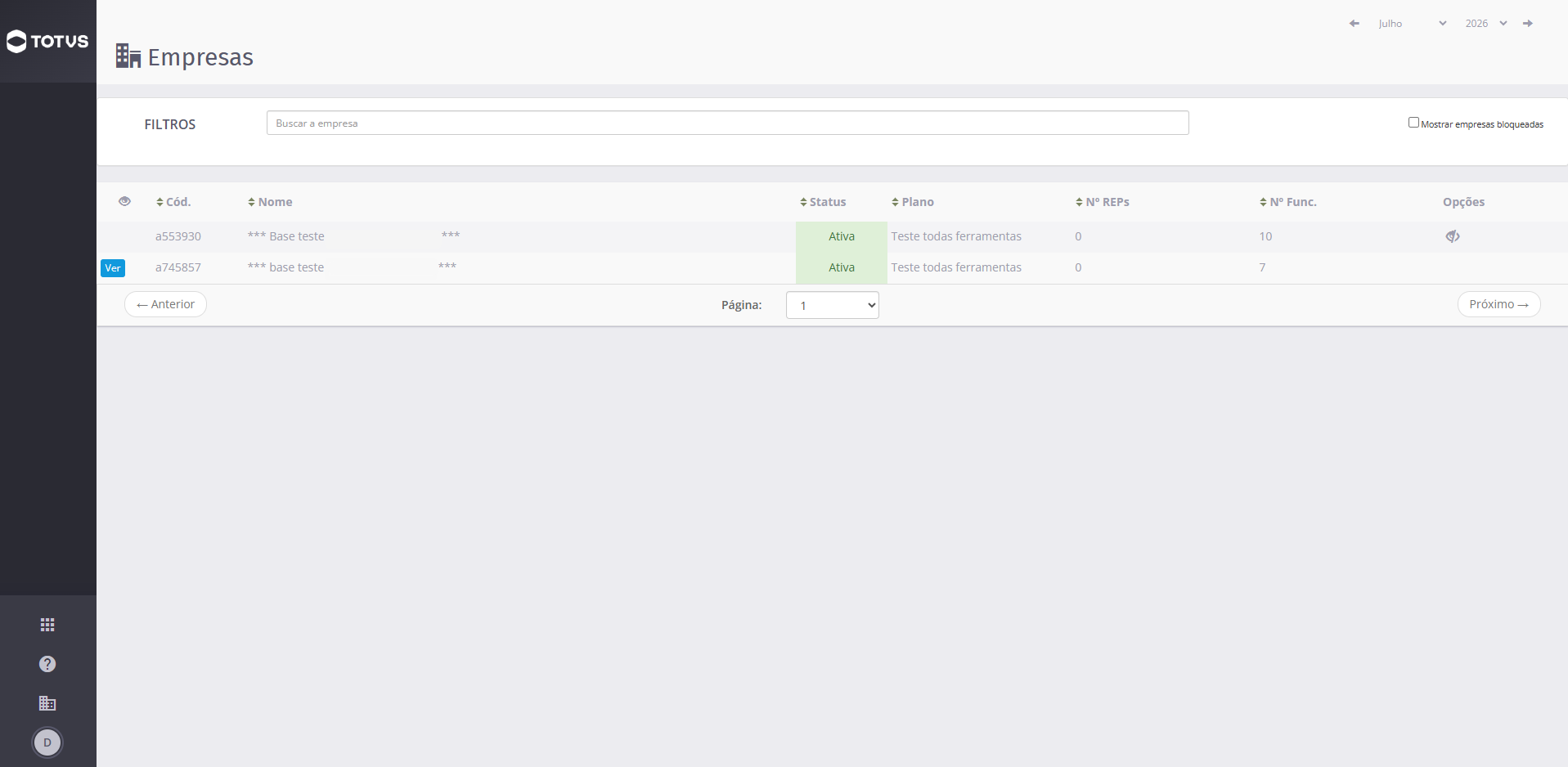The image size is (1568, 767).
Task: Open the Página number dropdown
Action: 833,305
